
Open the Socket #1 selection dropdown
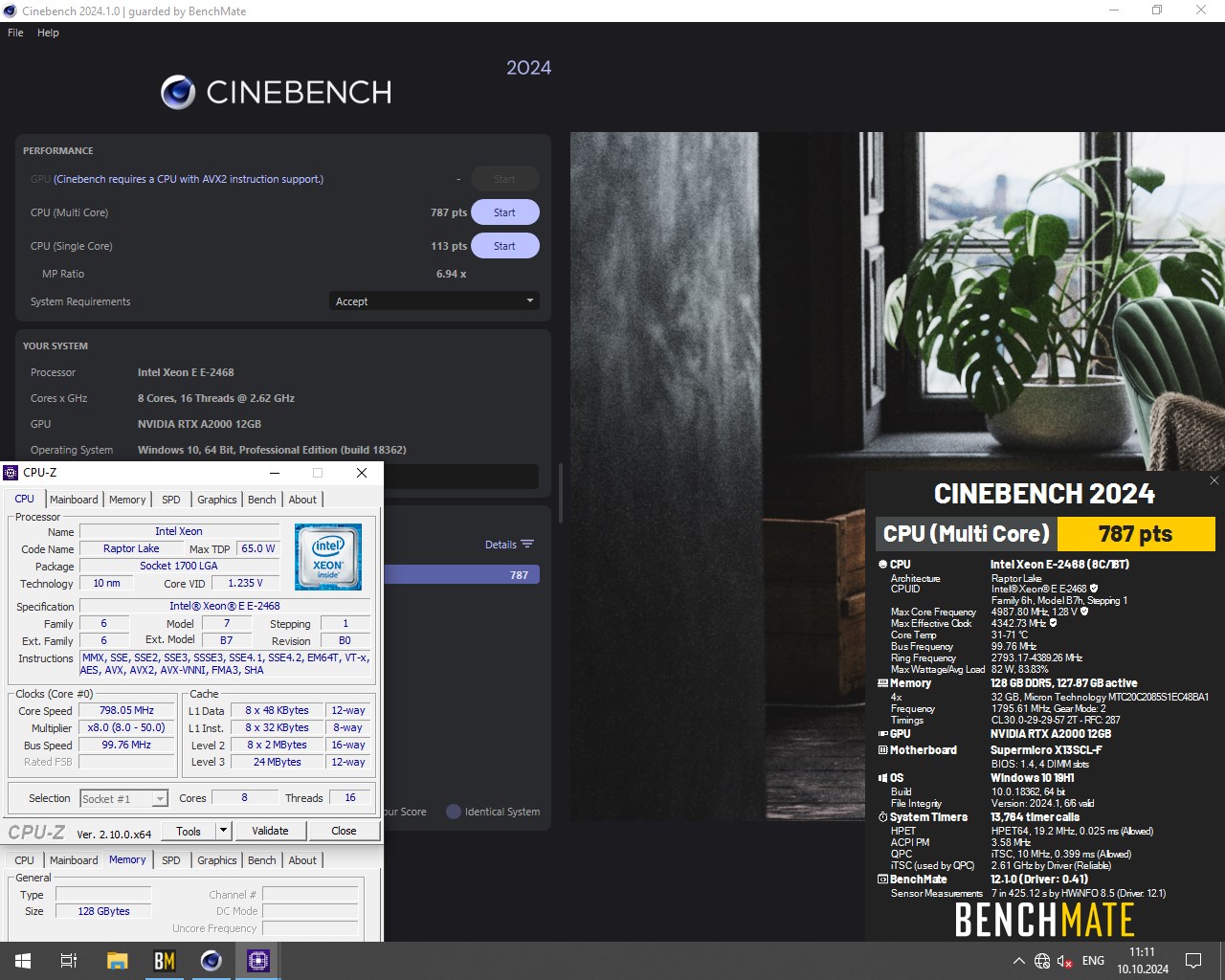[x=123, y=798]
